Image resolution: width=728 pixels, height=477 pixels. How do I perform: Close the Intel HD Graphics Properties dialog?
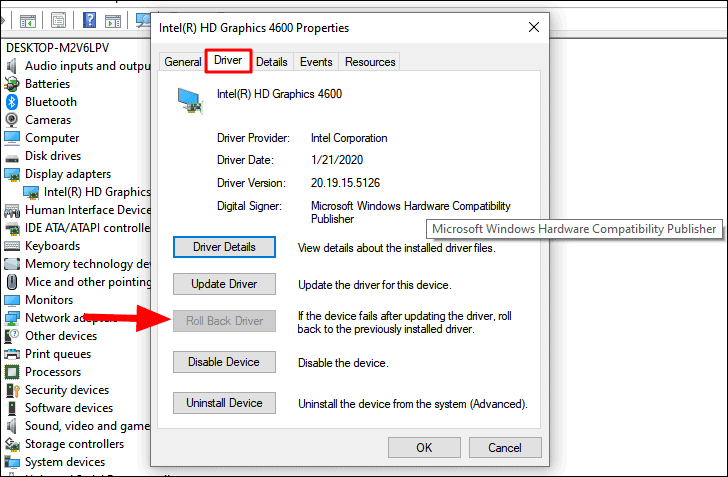pos(534,27)
